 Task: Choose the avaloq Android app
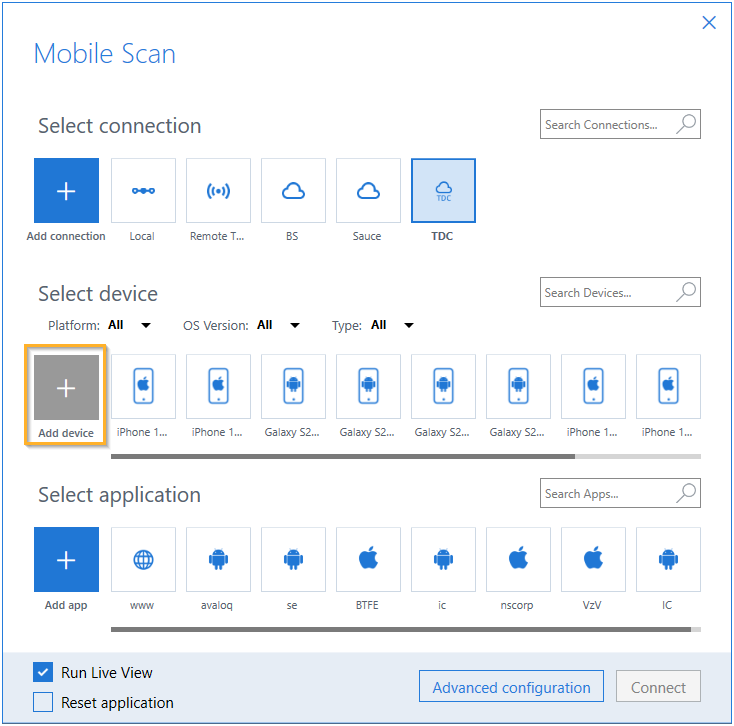tap(218, 560)
